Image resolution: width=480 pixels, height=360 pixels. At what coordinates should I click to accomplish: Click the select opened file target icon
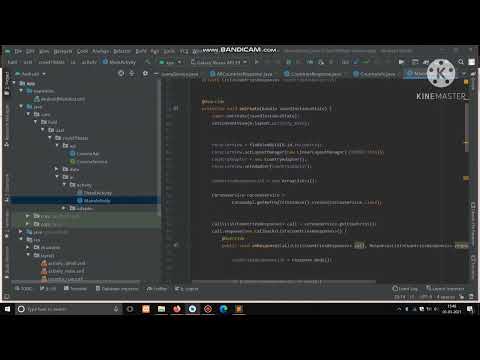(121, 73)
